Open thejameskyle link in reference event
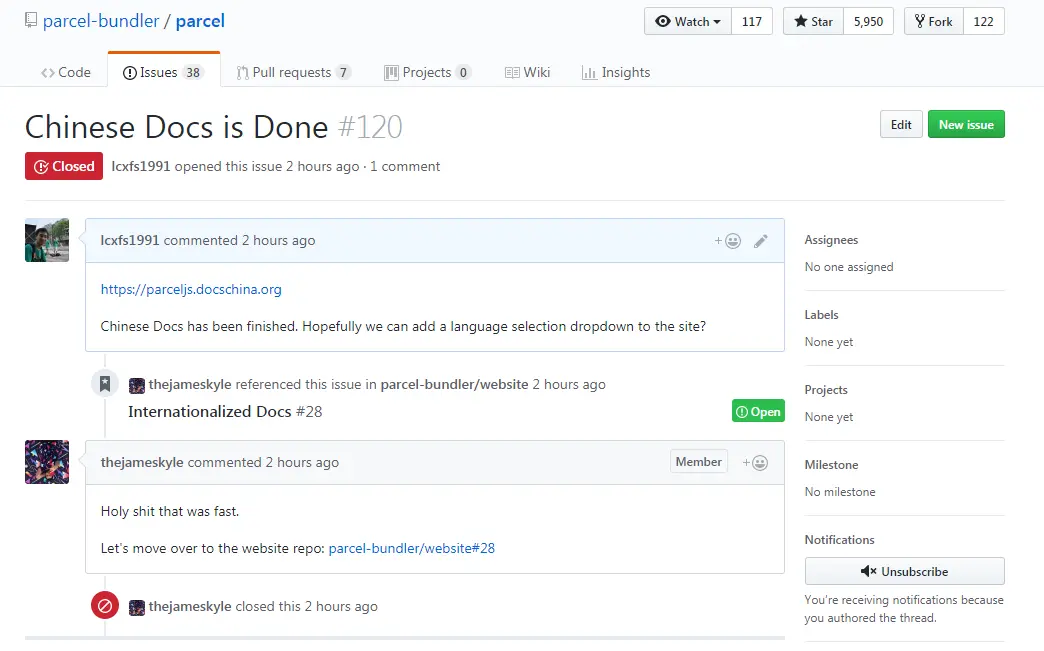Viewport: 1044px width, 651px height. [190, 385]
